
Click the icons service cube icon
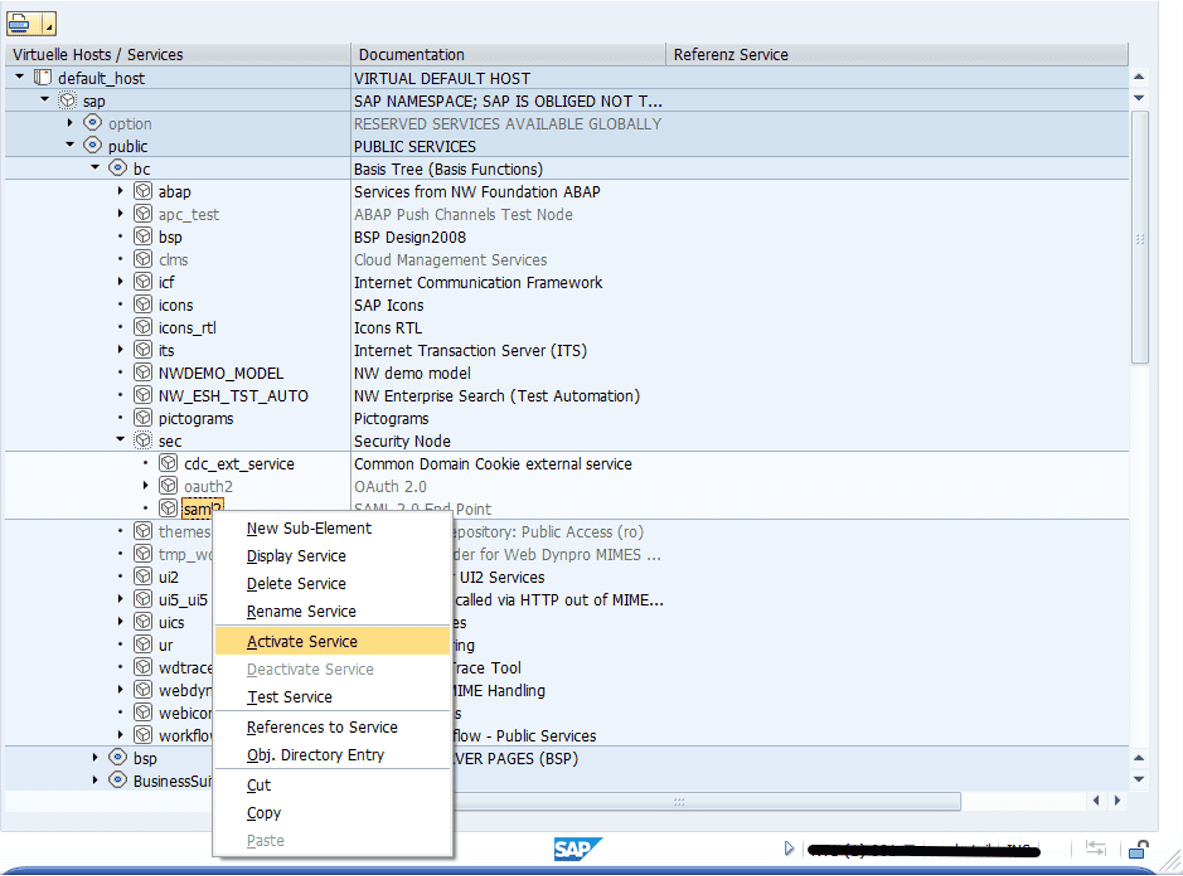click(x=143, y=304)
